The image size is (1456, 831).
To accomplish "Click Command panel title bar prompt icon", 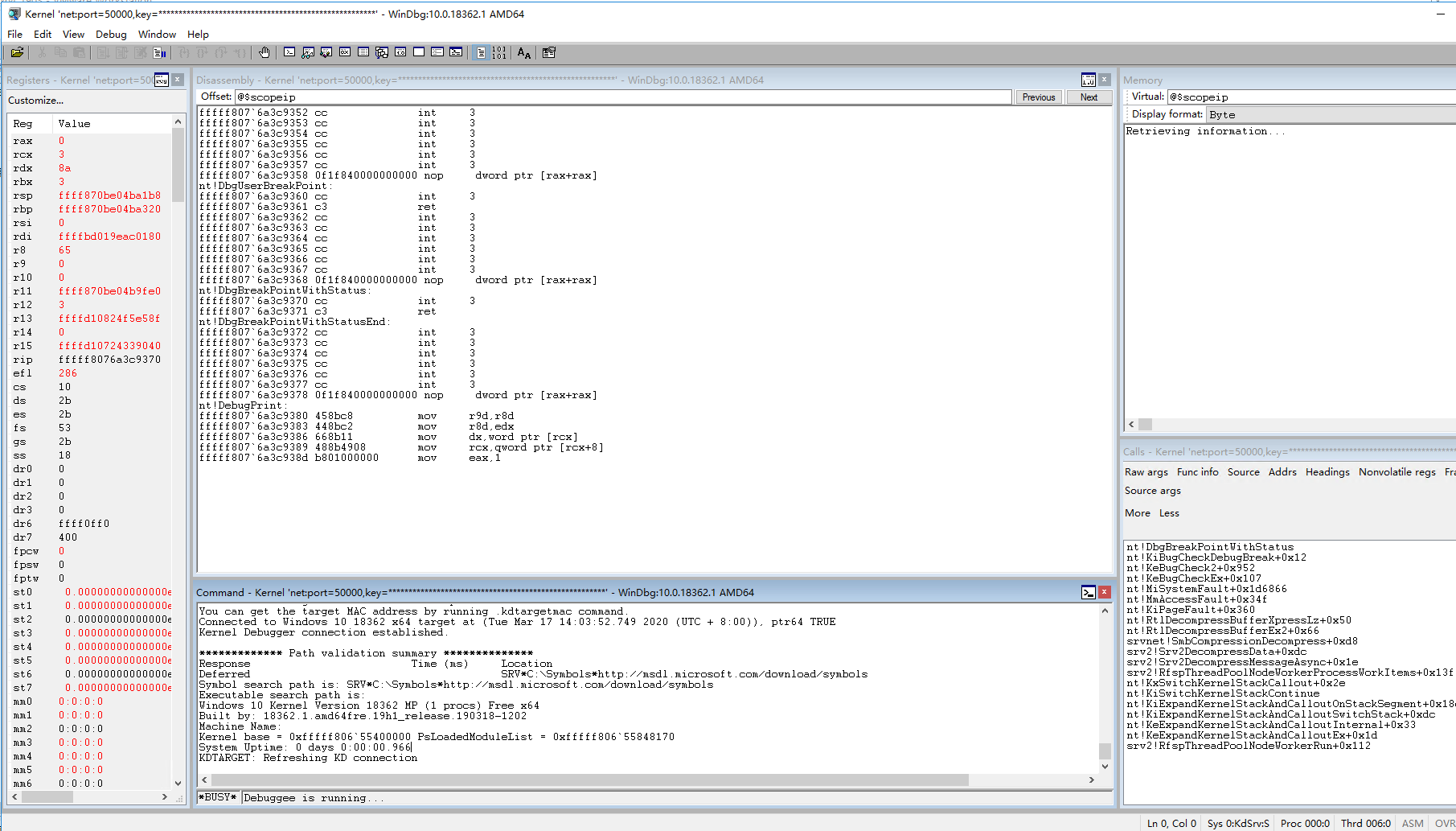I will coord(1089,592).
